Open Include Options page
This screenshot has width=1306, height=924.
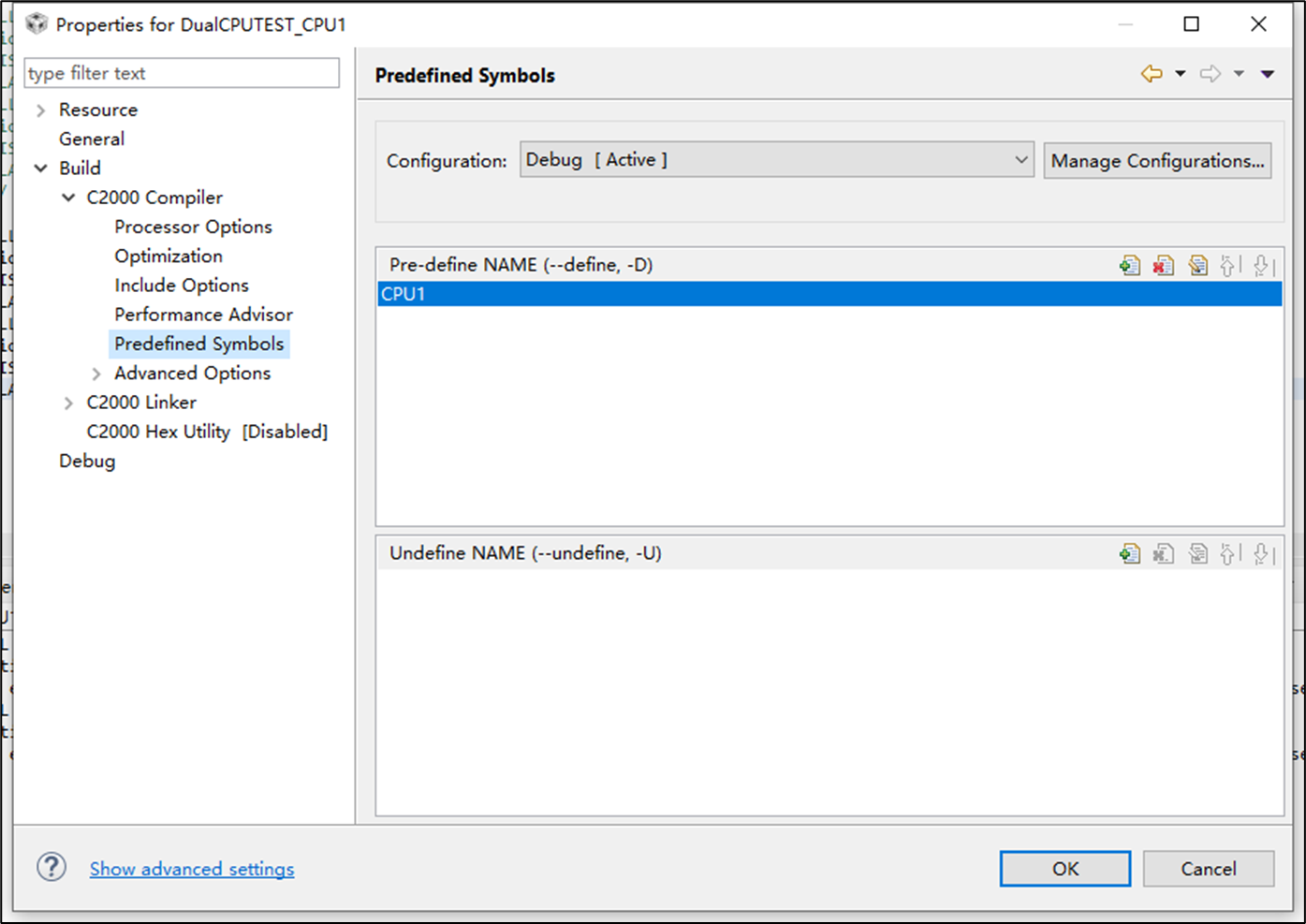182,285
